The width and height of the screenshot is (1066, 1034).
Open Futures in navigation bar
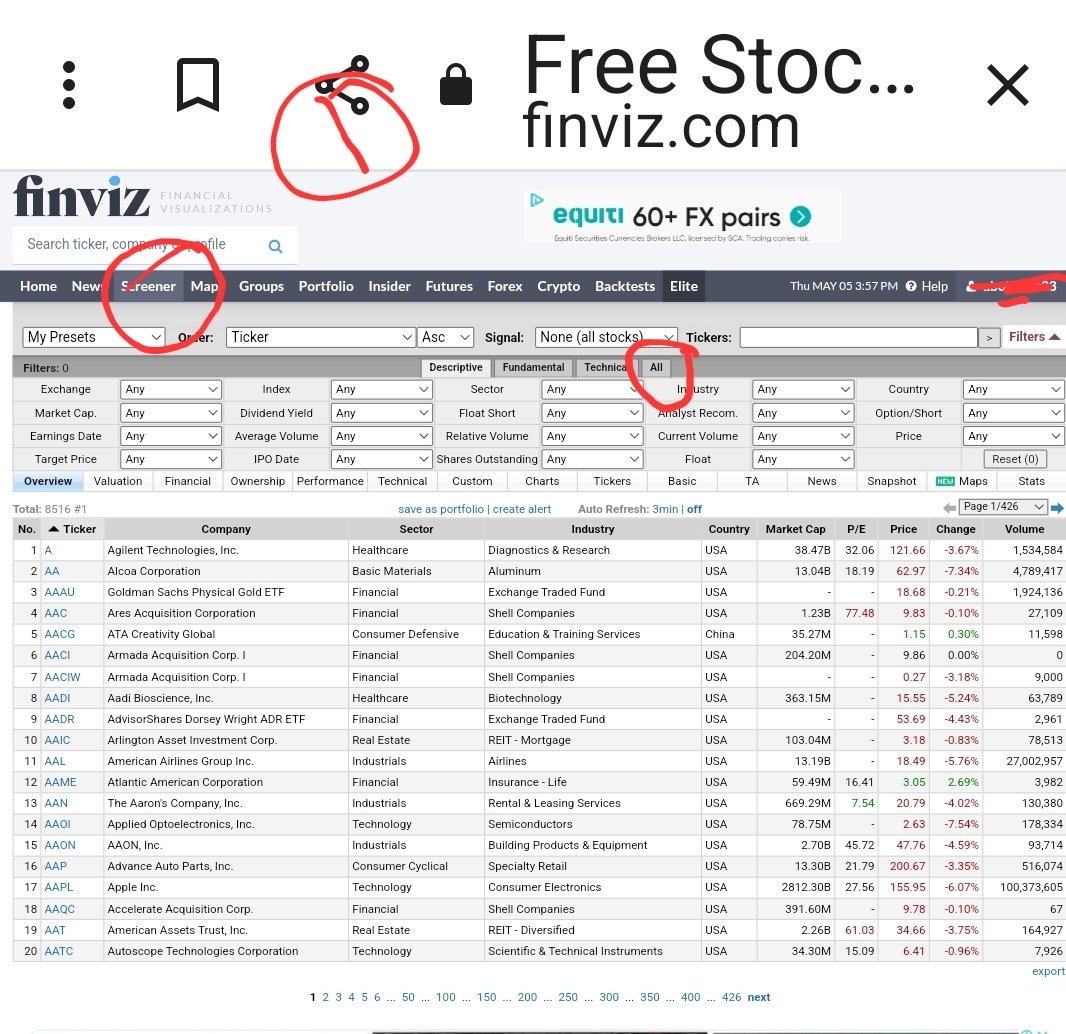449,286
